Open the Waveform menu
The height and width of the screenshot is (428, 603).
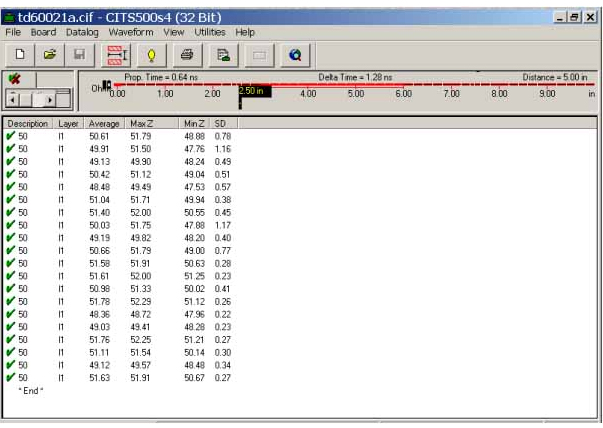[x=129, y=32]
